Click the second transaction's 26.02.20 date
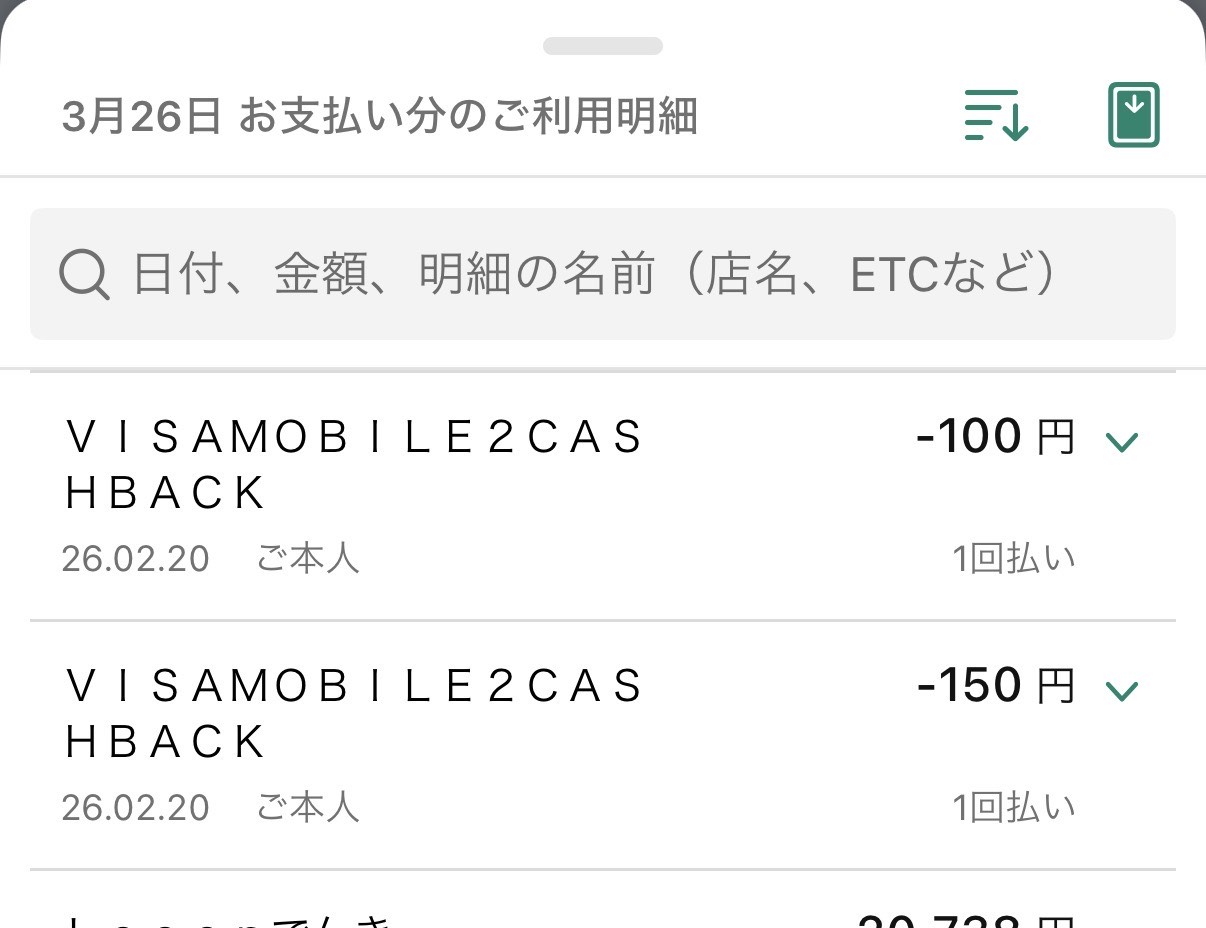 click(x=135, y=808)
